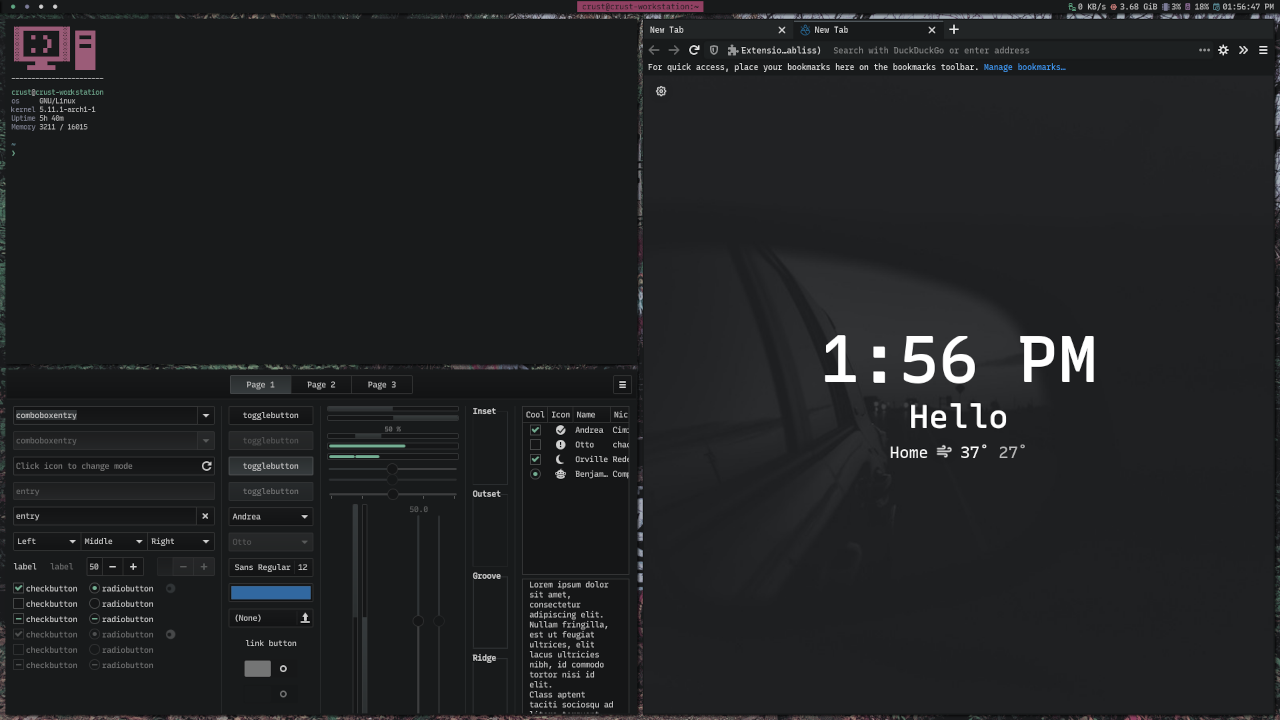Check the Cool checkbox in Otto row

tap(535, 445)
